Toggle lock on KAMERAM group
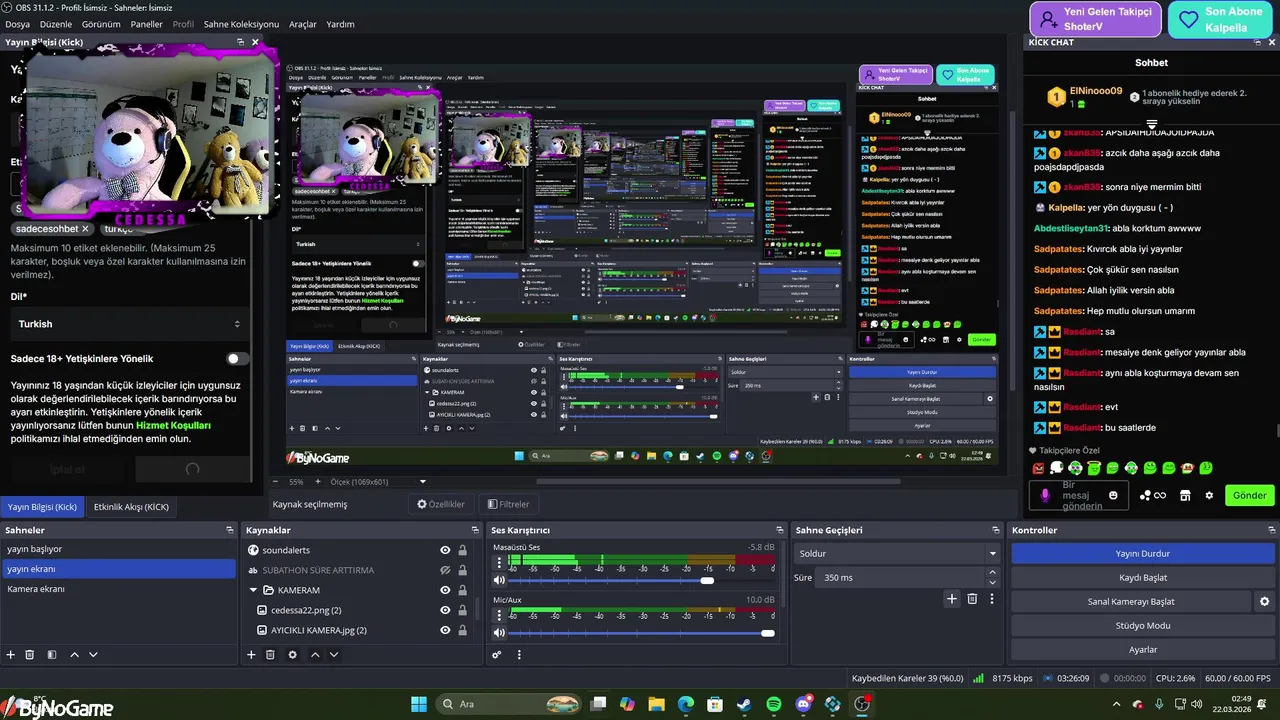The width and height of the screenshot is (1280, 720). point(462,590)
